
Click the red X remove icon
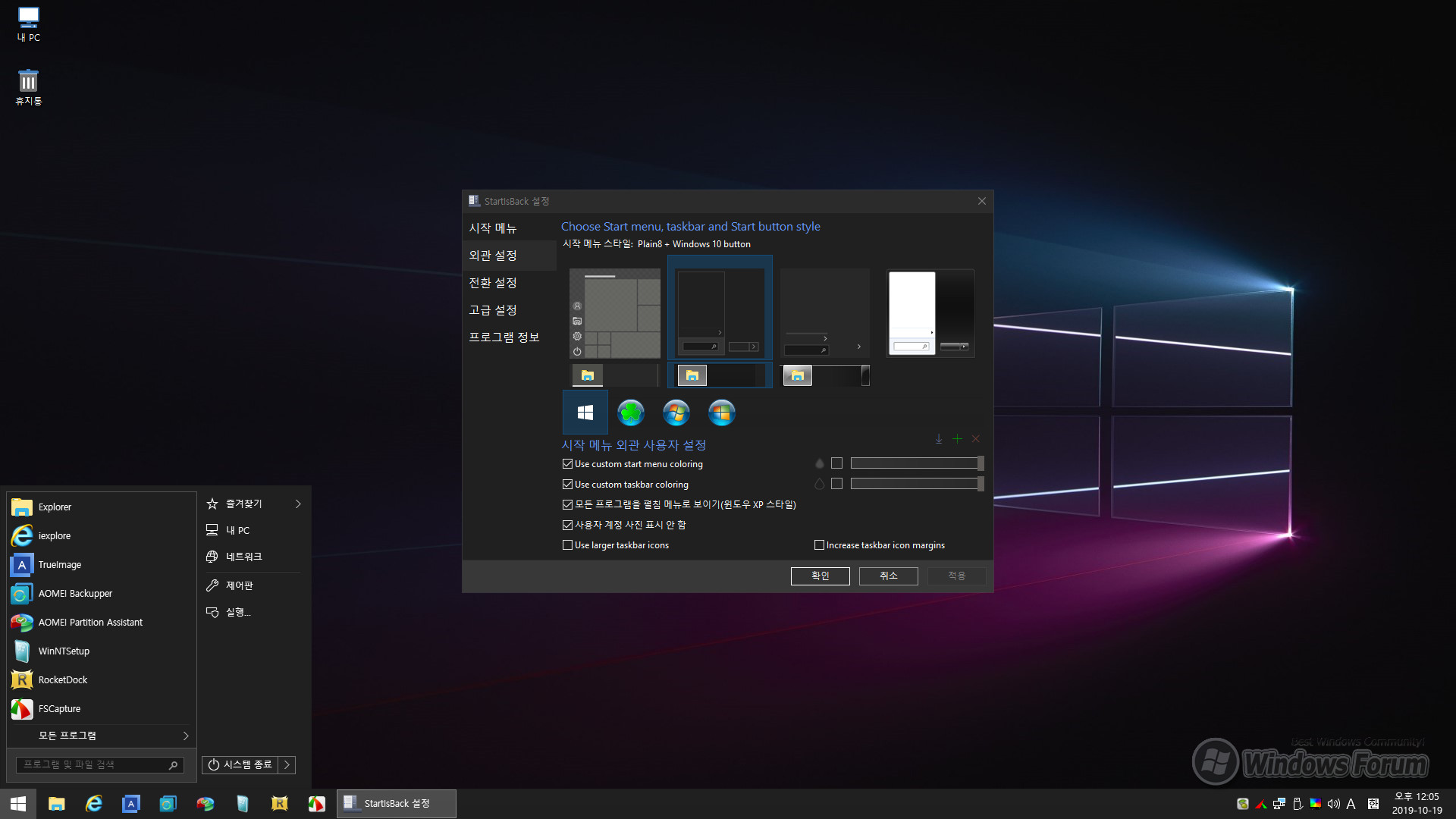pos(976,439)
